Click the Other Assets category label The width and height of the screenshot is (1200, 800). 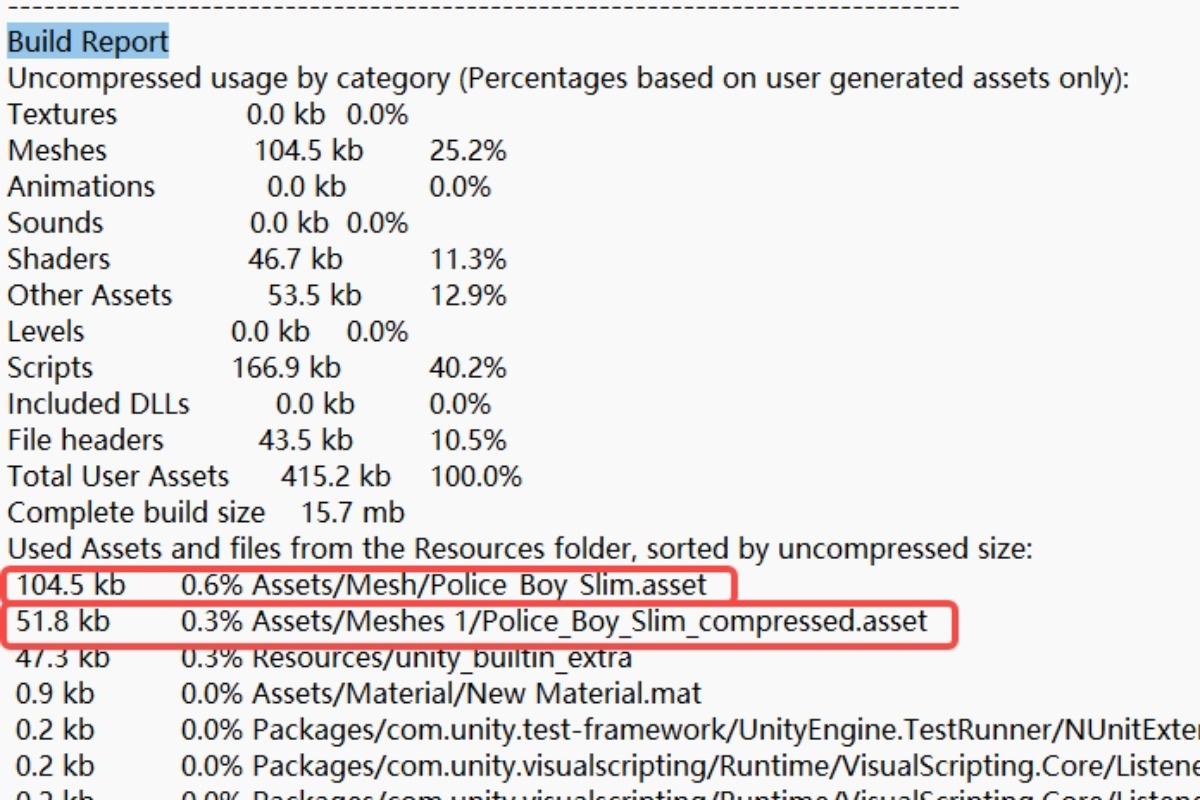[x=90, y=296]
